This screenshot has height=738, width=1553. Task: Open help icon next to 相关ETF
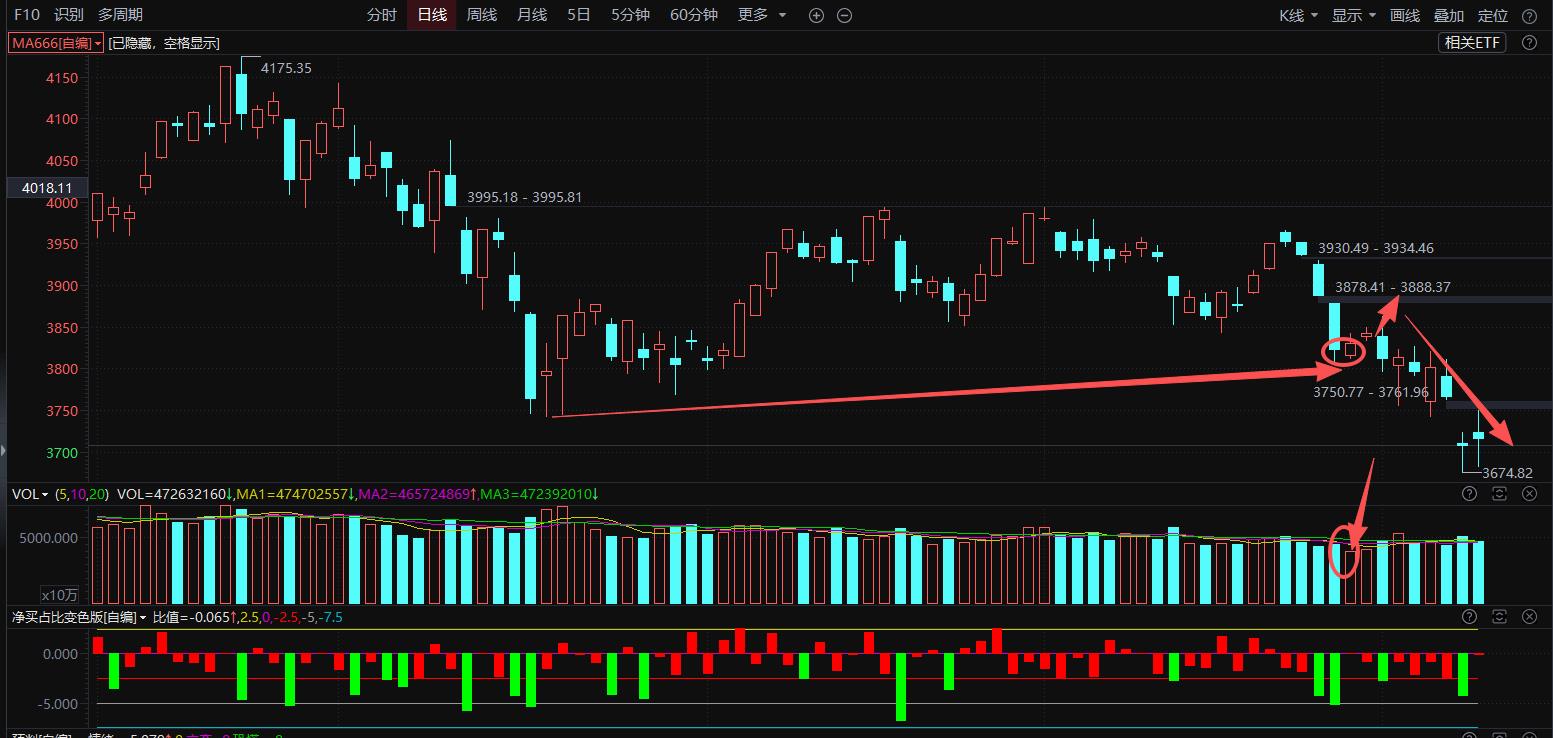click(x=1529, y=42)
